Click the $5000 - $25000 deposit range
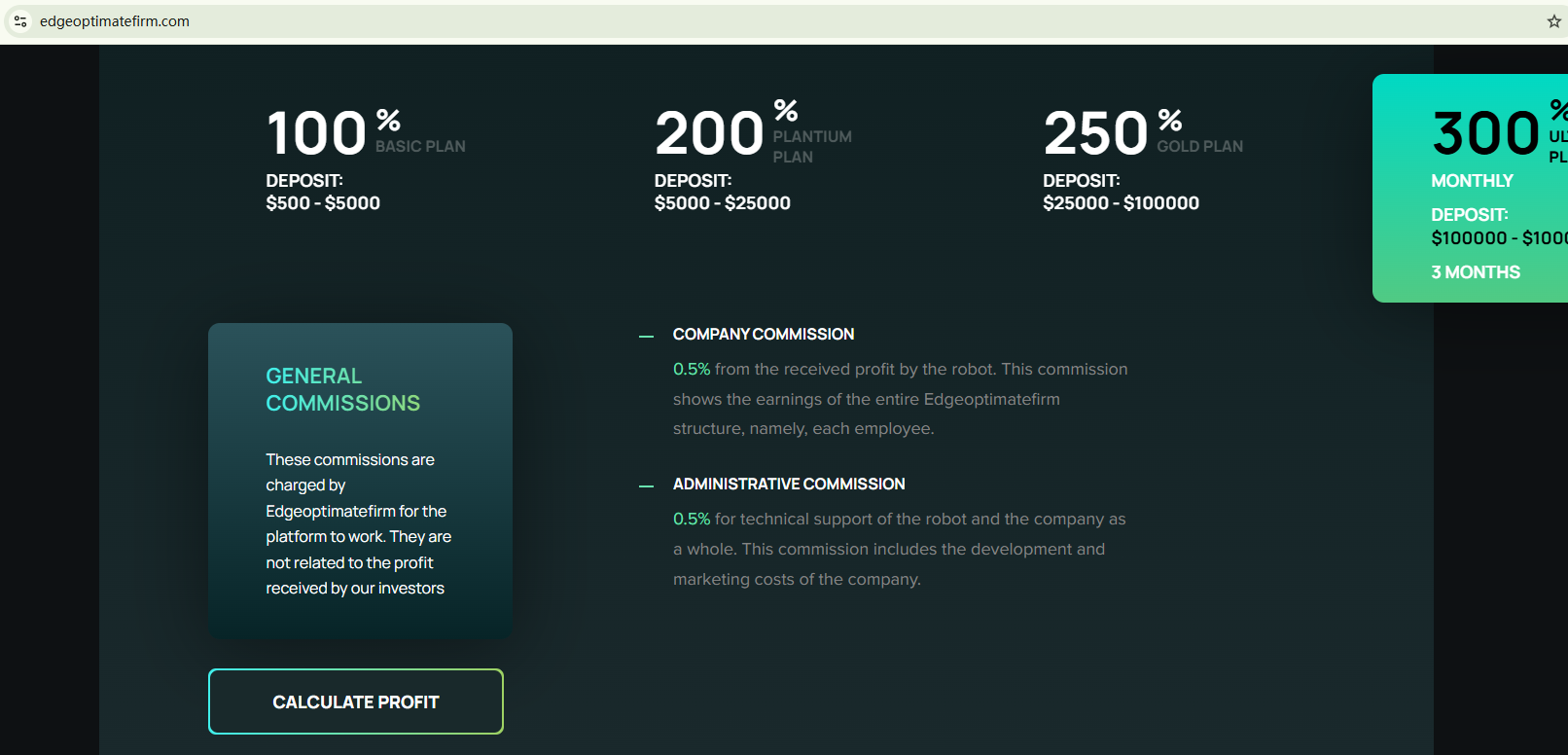This screenshot has width=1568, height=755. click(722, 203)
